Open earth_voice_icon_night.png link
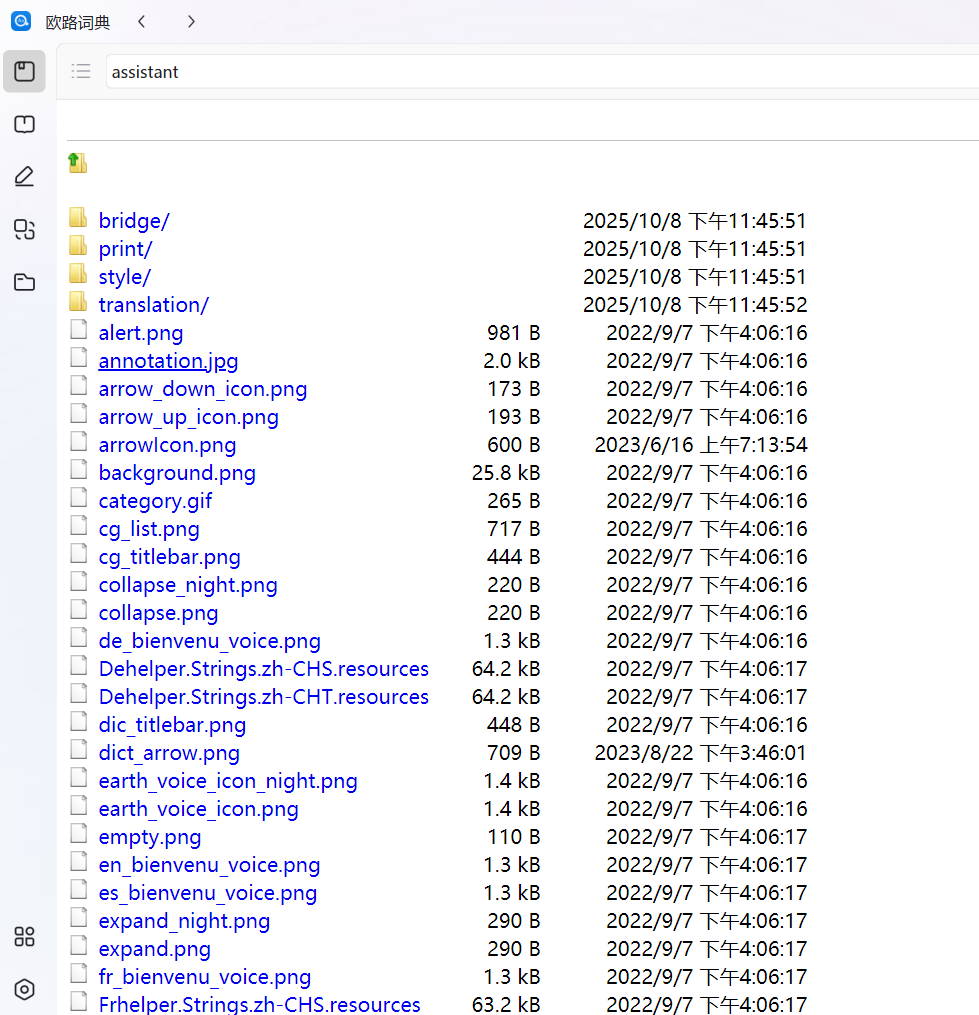 click(228, 781)
